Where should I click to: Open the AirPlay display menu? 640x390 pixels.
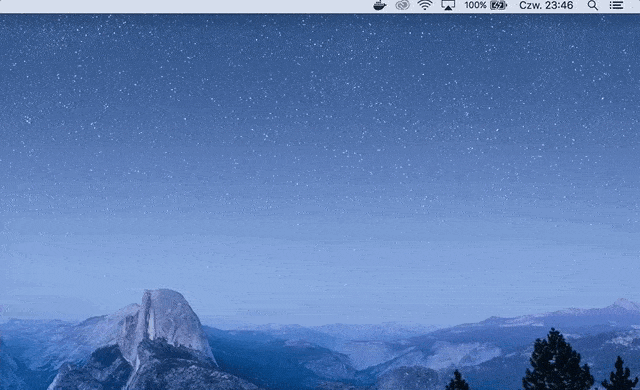(x=448, y=5)
